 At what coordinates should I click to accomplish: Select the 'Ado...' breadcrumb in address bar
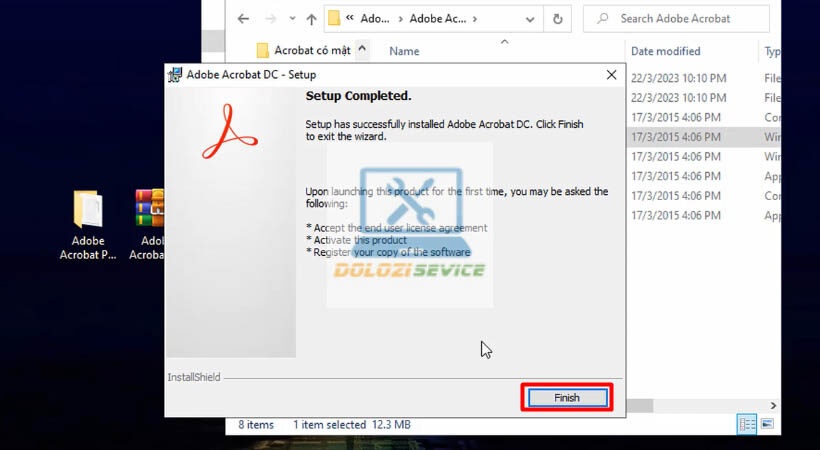pyautogui.click(x=375, y=19)
